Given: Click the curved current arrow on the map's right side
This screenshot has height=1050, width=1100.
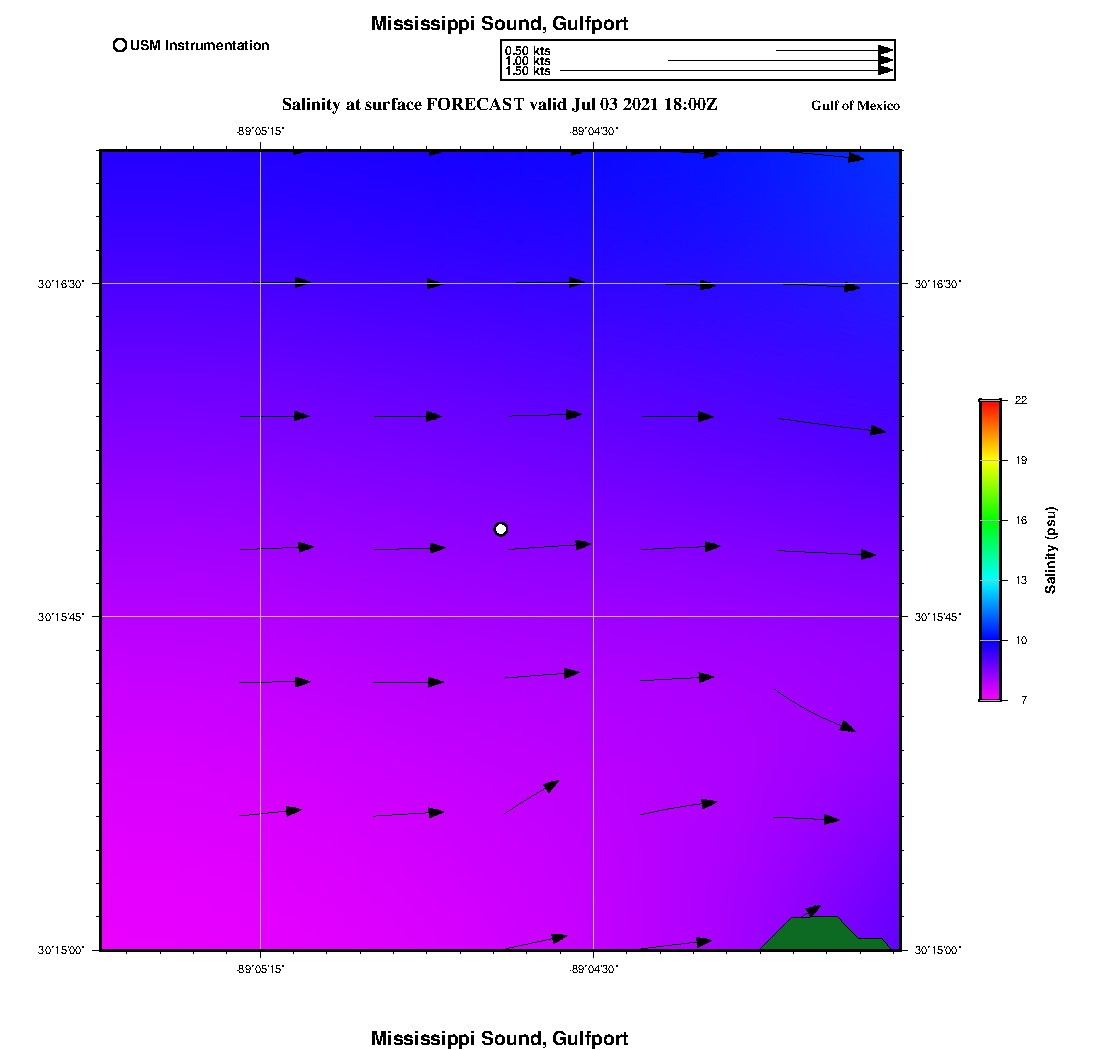Looking at the screenshot, I should tap(815, 711).
